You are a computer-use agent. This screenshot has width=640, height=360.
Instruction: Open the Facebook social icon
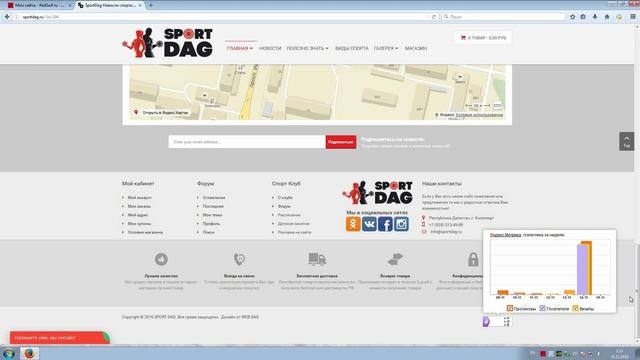click(x=385, y=224)
